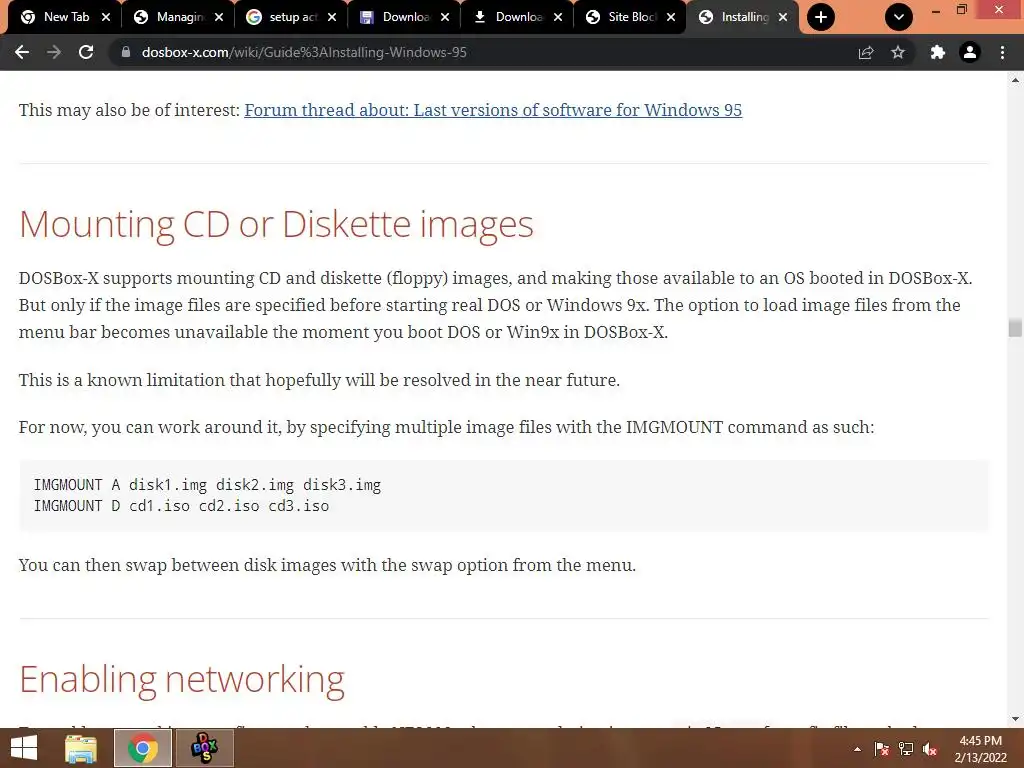Click the muted volume tray icon

tap(930, 749)
